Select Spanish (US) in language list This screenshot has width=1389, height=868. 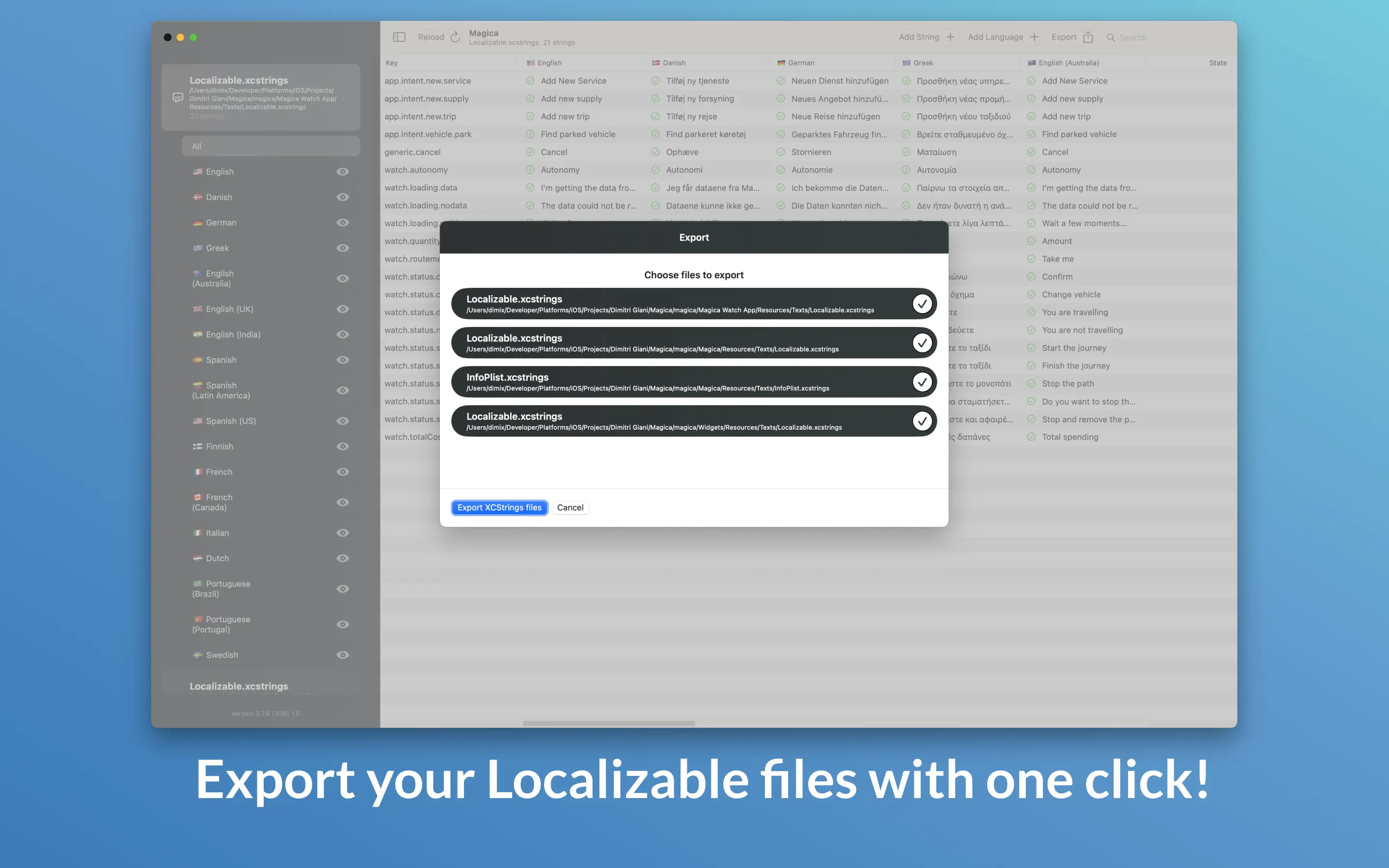click(231, 421)
